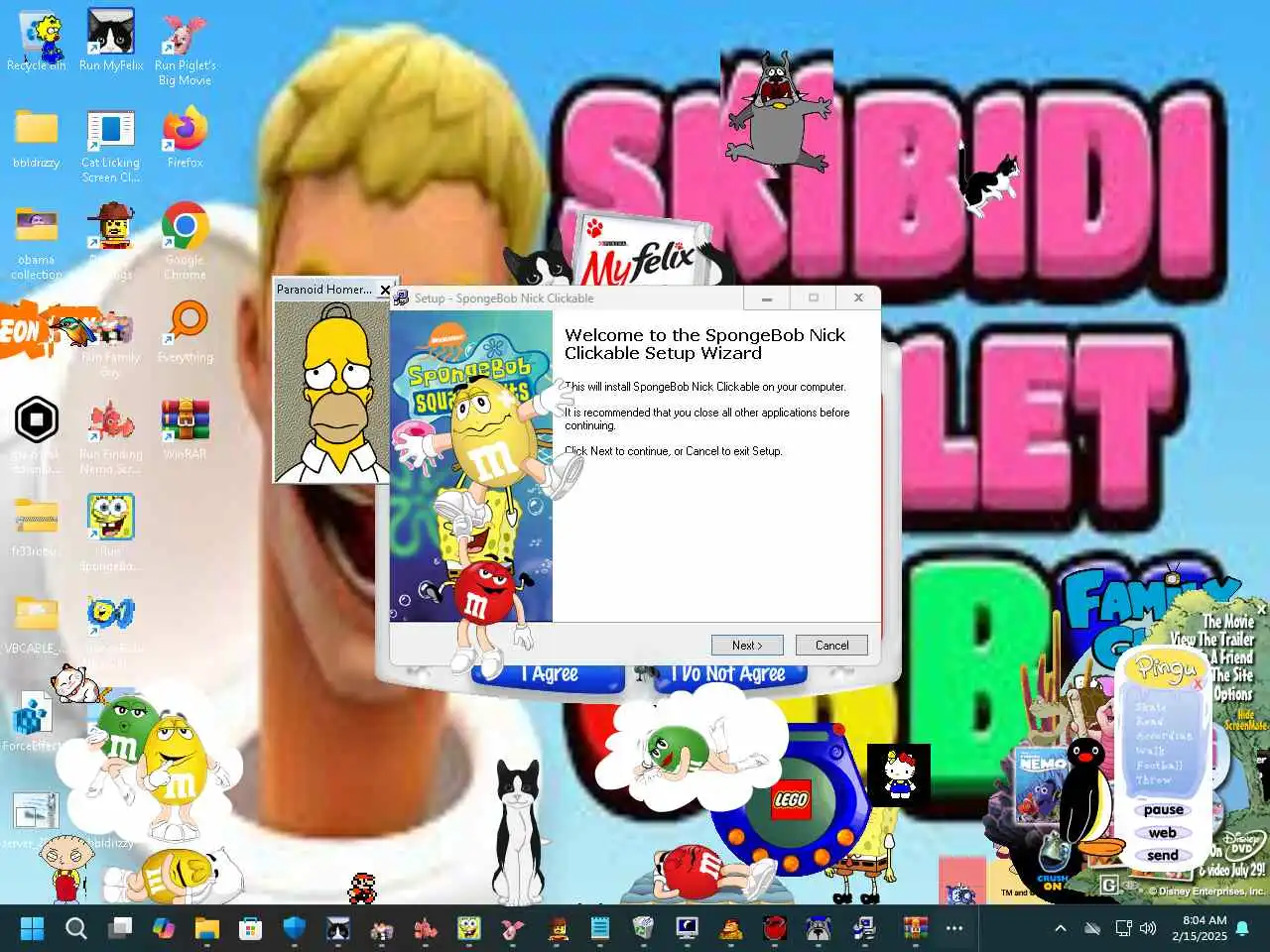Screen dimensions: 1270x952
Task: Choose Football in the Pingu menu
Action: [x=1159, y=766]
